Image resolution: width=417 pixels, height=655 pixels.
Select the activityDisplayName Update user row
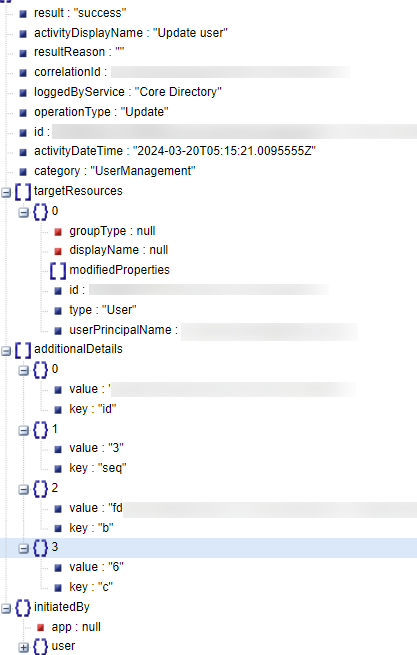tap(131, 33)
